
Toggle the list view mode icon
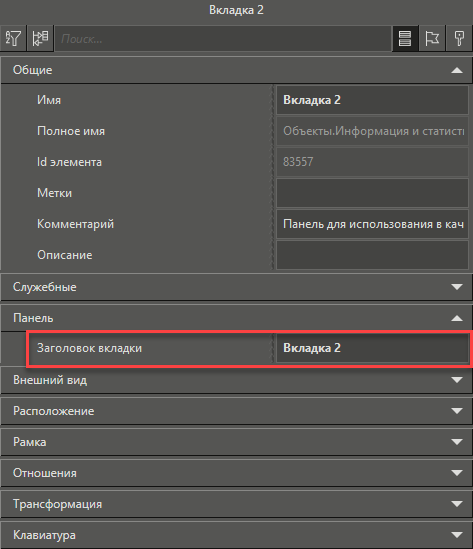[x=405, y=38]
